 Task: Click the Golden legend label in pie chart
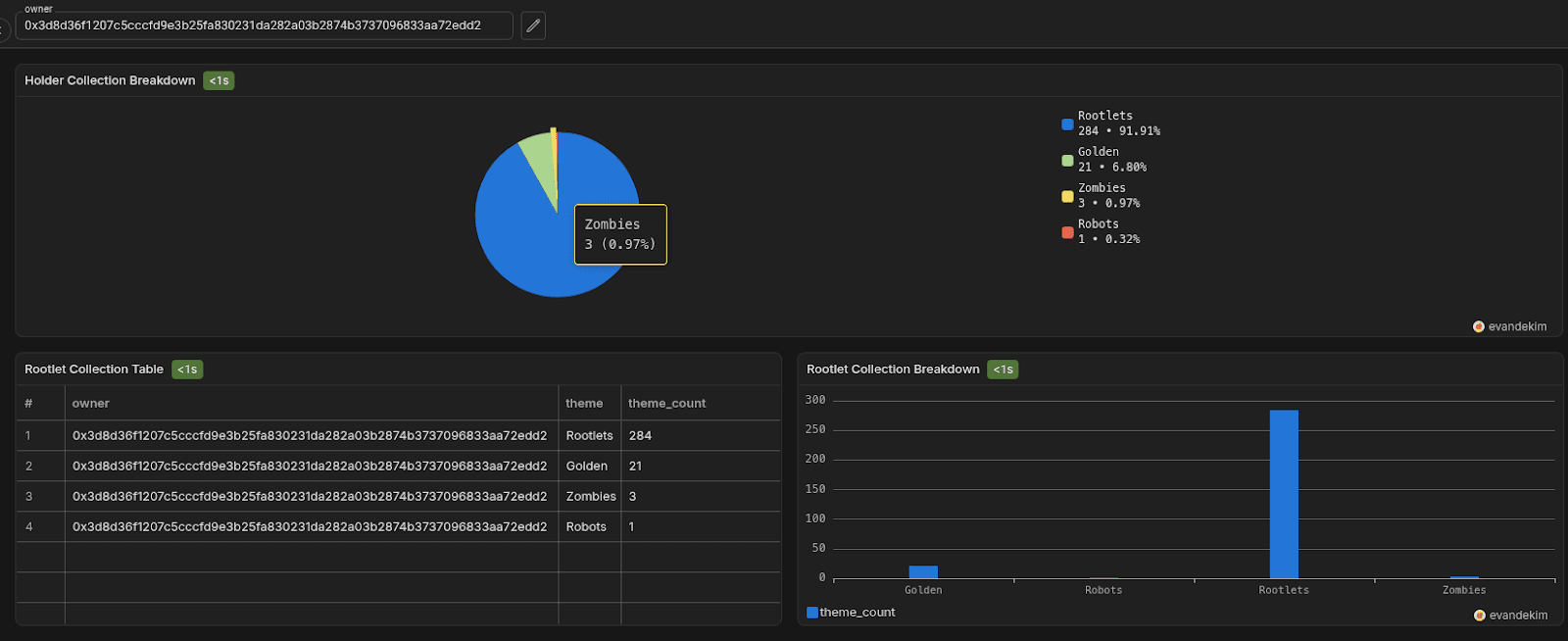(x=1099, y=152)
